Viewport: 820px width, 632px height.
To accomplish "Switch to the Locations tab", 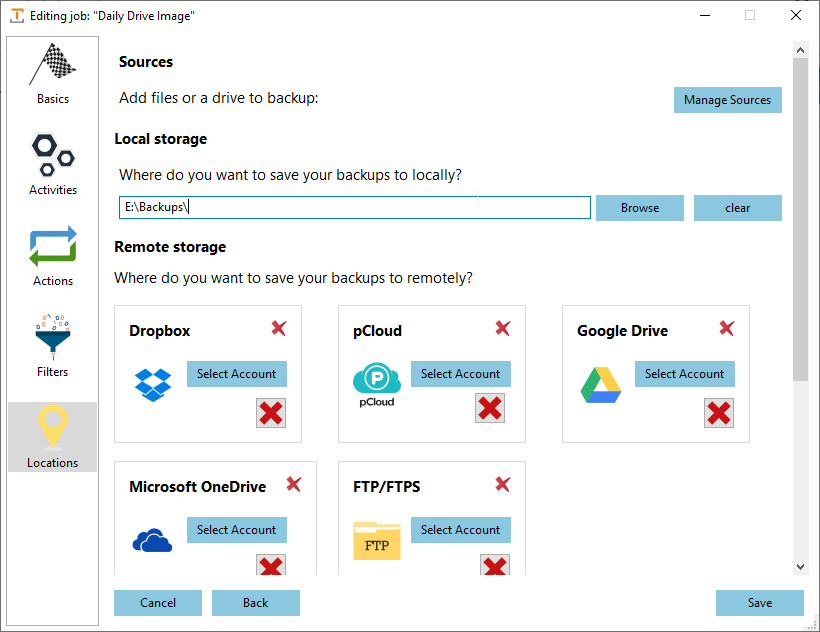I will (52, 437).
